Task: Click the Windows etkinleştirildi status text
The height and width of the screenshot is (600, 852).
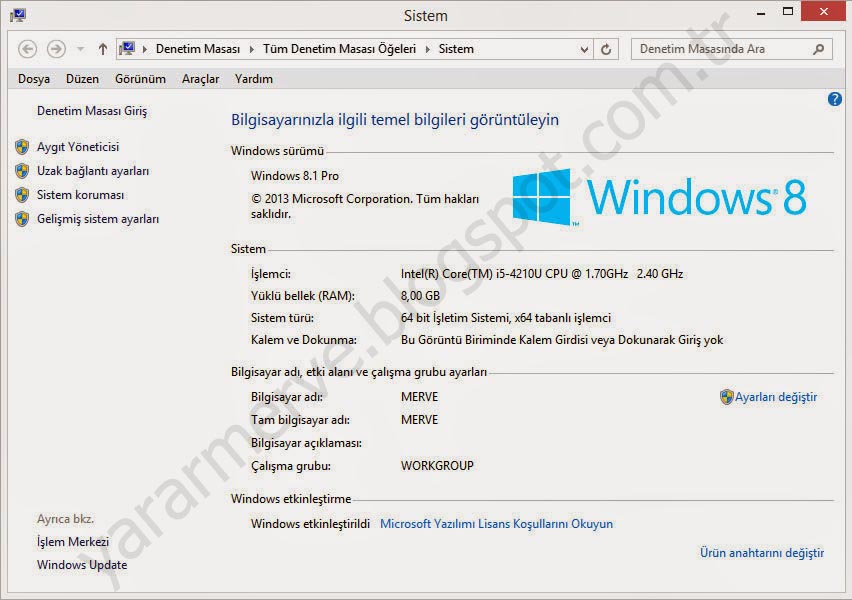Action: click(x=310, y=524)
